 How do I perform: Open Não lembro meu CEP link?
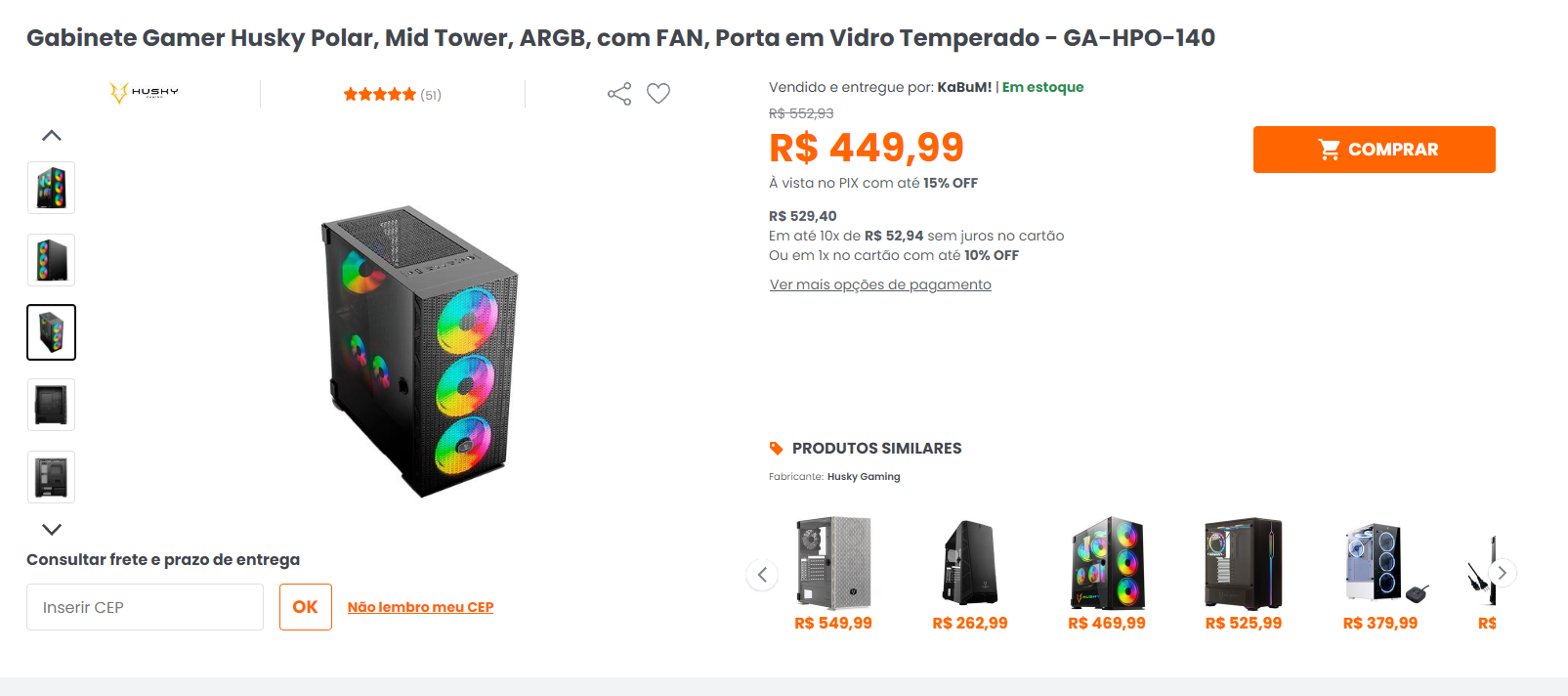[420, 607]
